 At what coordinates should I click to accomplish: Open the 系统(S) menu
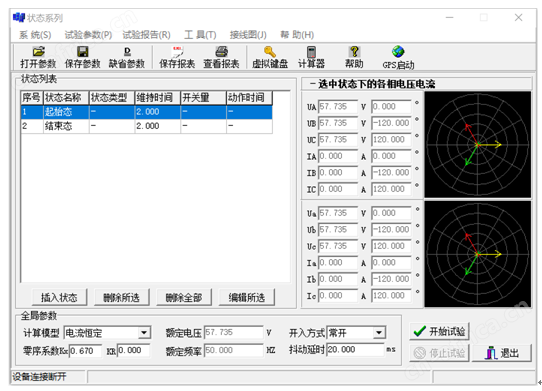35,35
